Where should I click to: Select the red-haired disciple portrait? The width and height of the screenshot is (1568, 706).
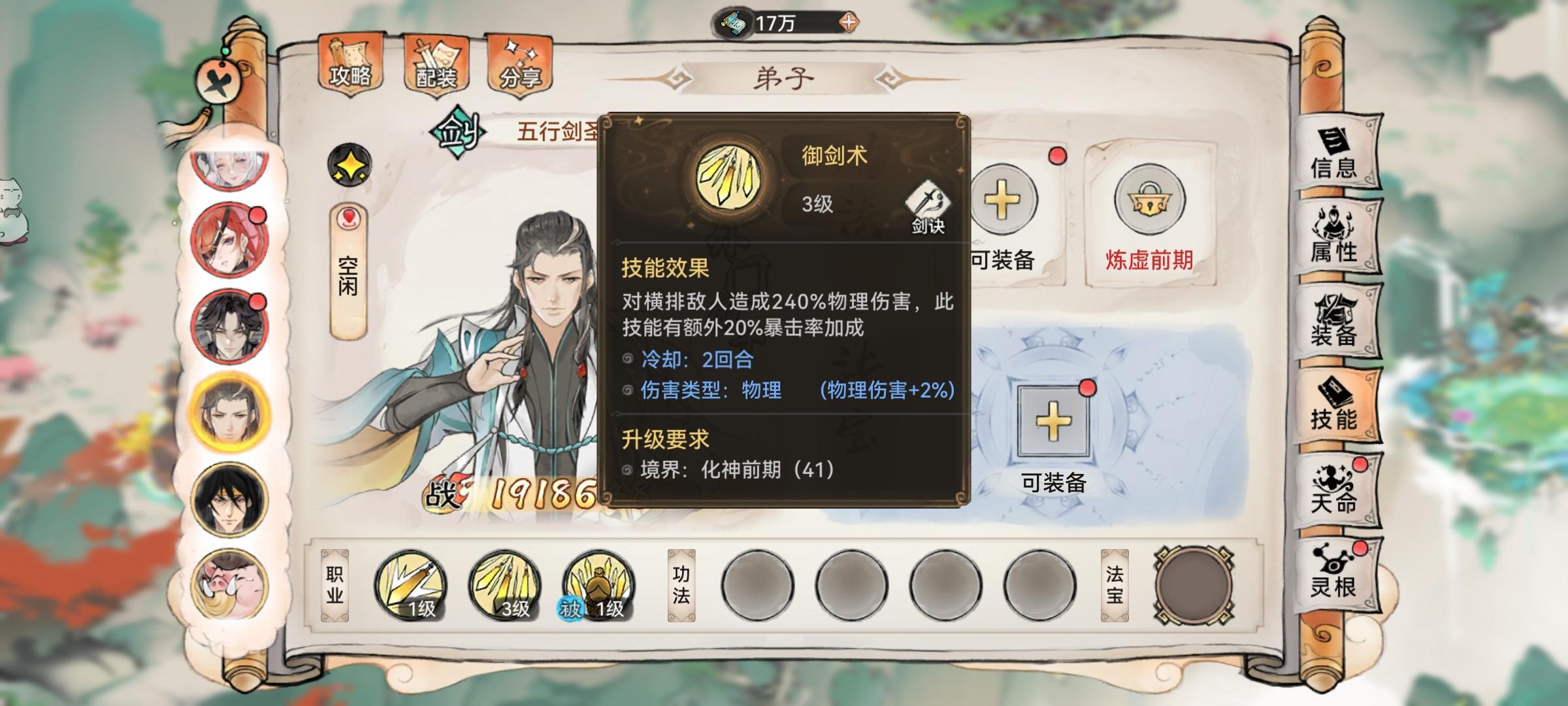tap(229, 241)
